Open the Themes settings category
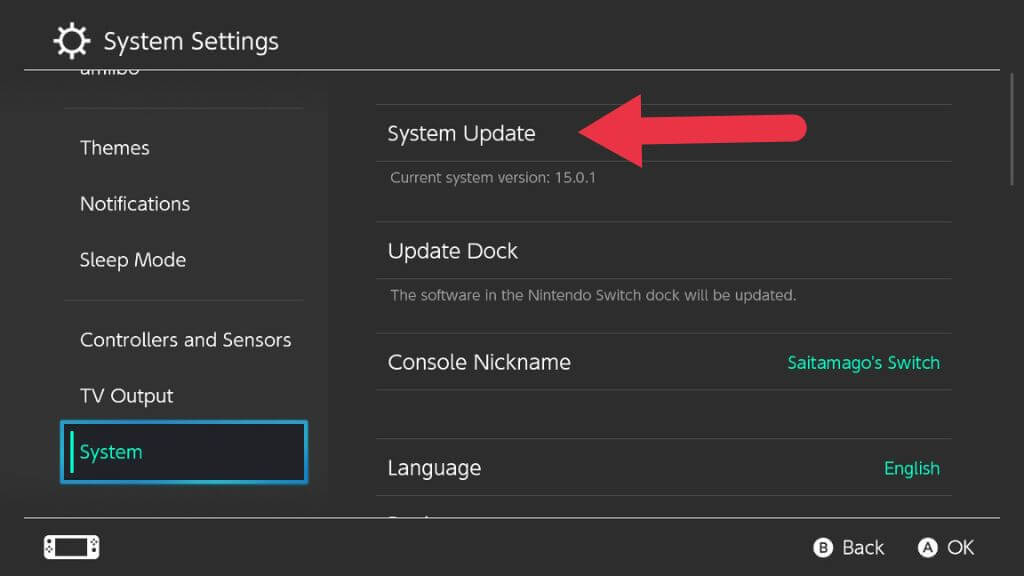Viewport: 1024px width, 576px height. coord(115,148)
